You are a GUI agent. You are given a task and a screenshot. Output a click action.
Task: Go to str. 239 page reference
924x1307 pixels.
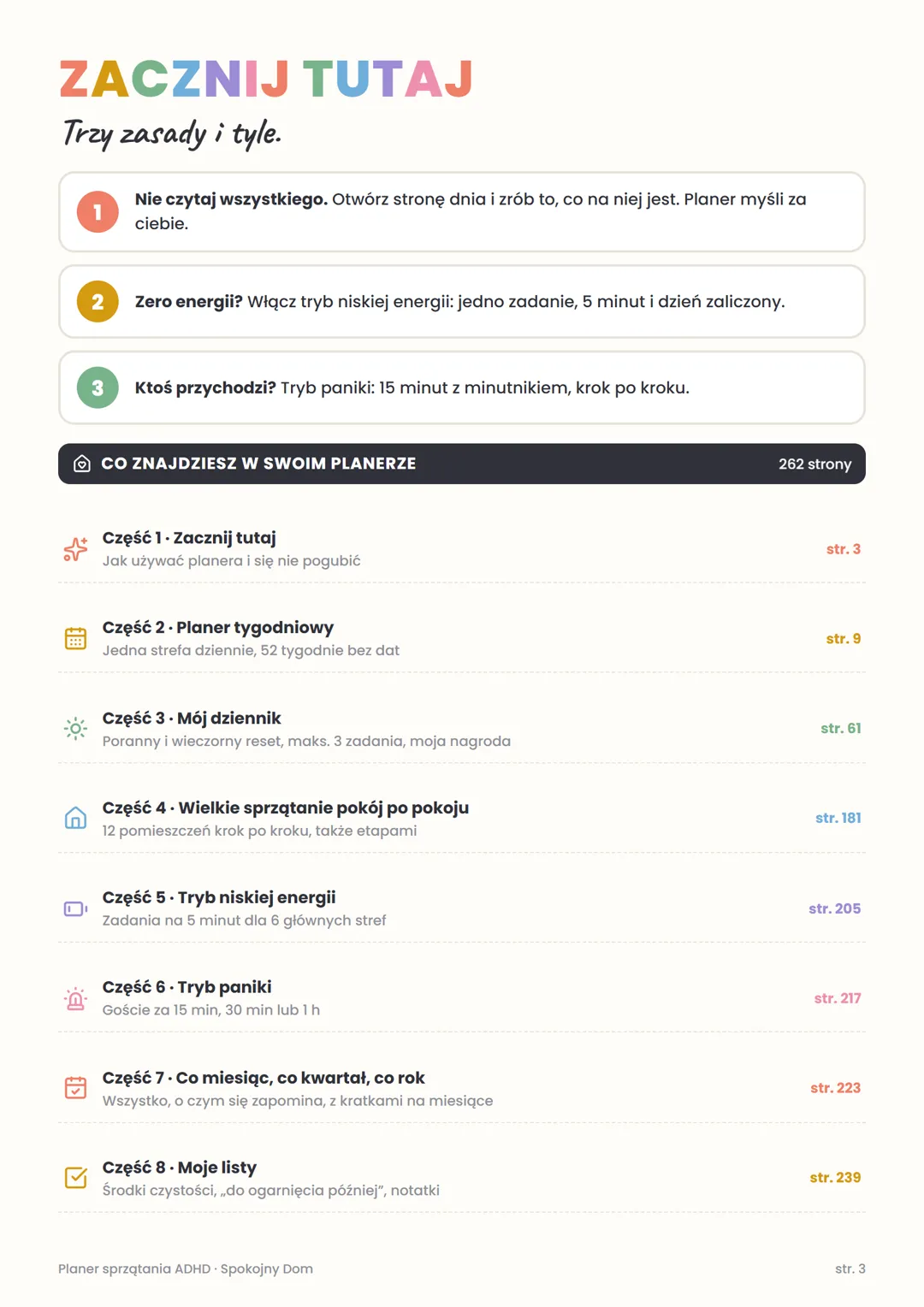coord(836,1178)
